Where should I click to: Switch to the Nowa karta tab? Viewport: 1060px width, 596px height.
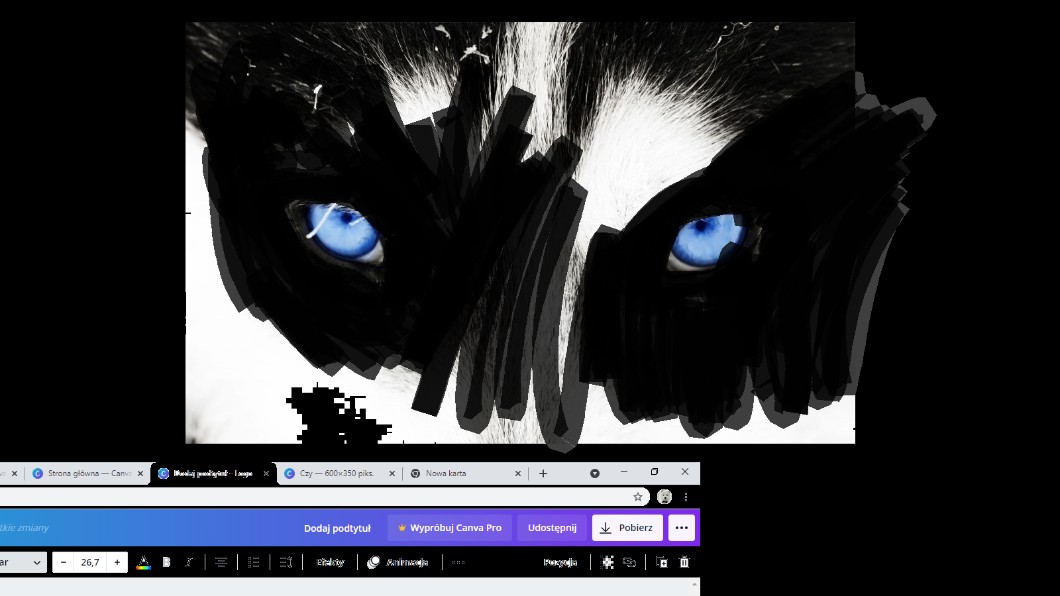point(460,473)
